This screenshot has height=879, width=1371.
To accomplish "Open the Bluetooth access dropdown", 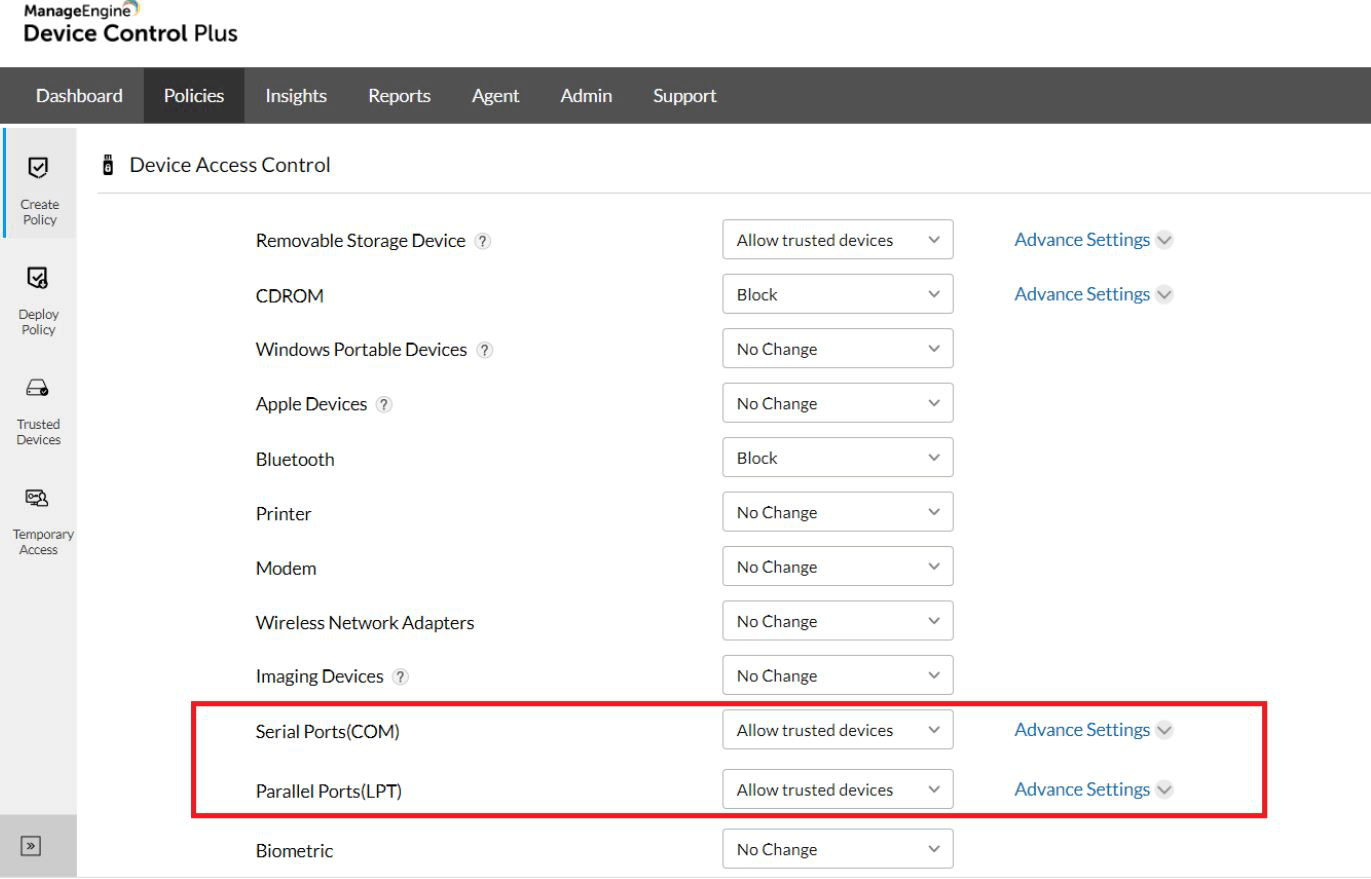I will [837, 458].
